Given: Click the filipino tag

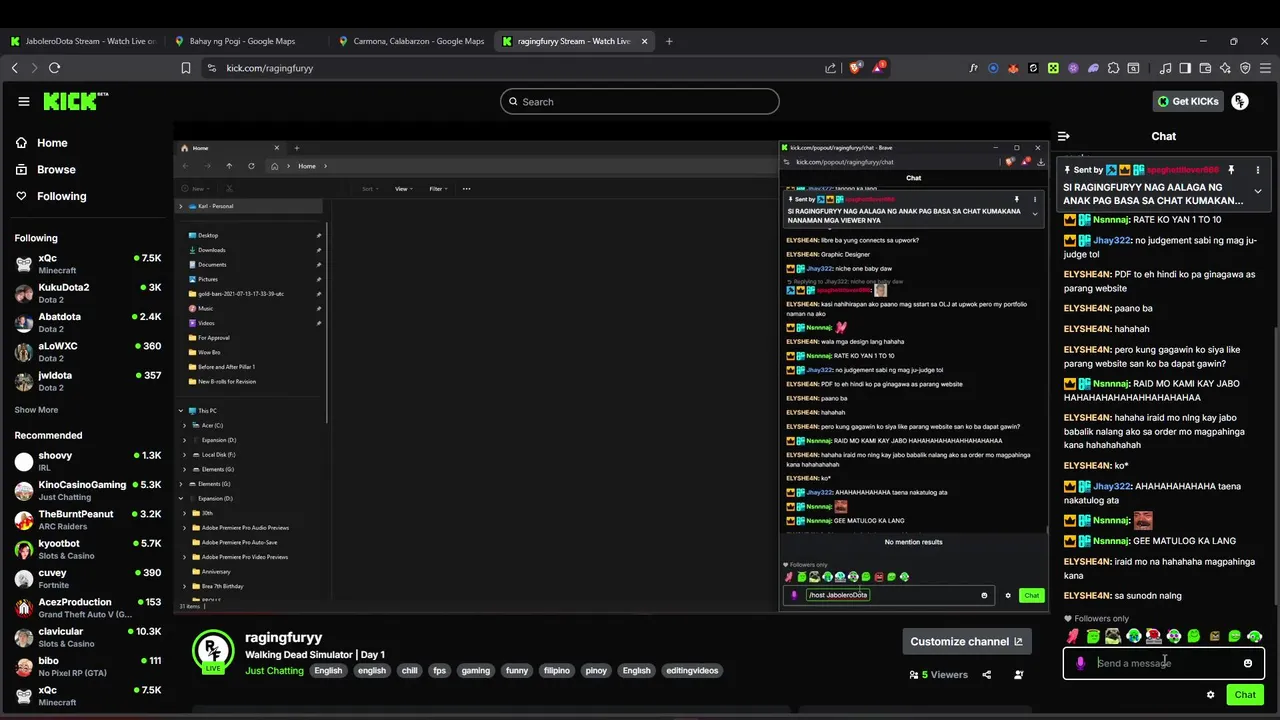Looking at the screenshot, I should click(x=557, y=671).
